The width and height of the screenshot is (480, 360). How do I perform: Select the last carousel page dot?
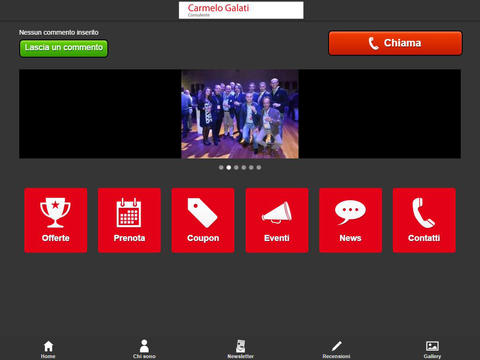[259, 167]
